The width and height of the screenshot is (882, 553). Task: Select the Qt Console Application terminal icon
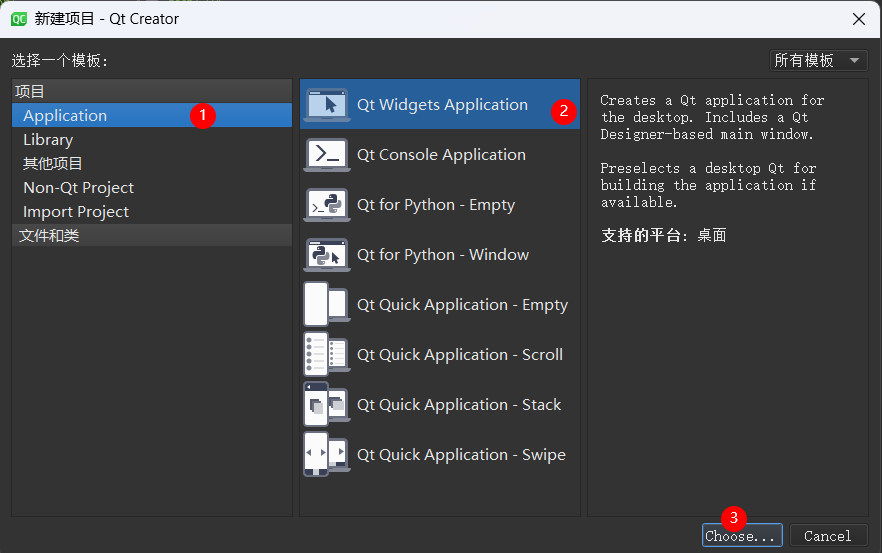pyautogui.click(x=327, y=155)
